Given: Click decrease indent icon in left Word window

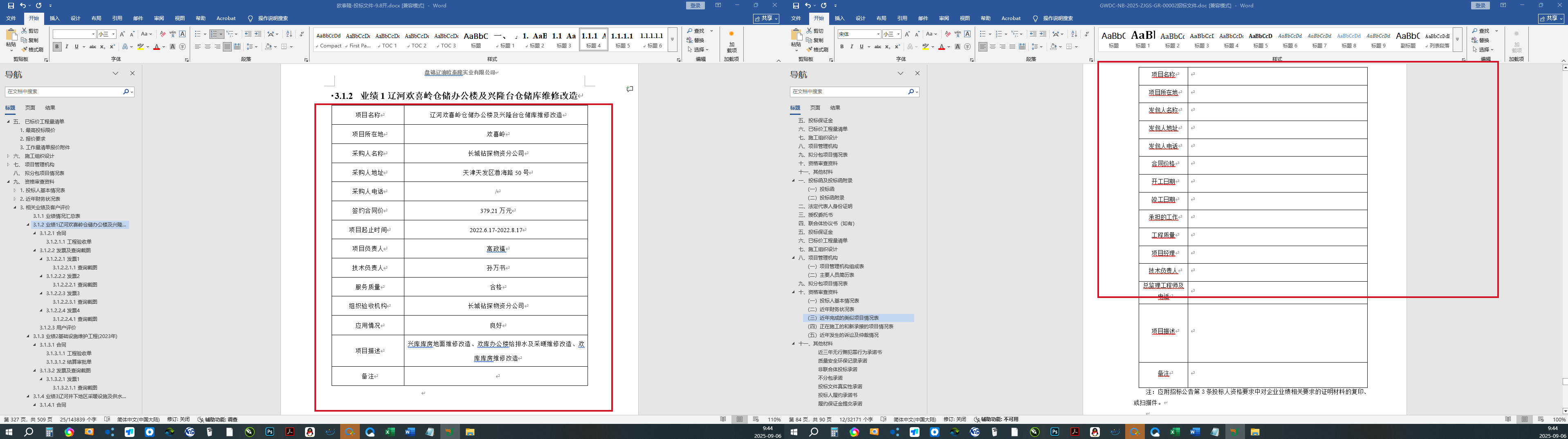Looking at the screenshot, I should [x=248, y=34].
